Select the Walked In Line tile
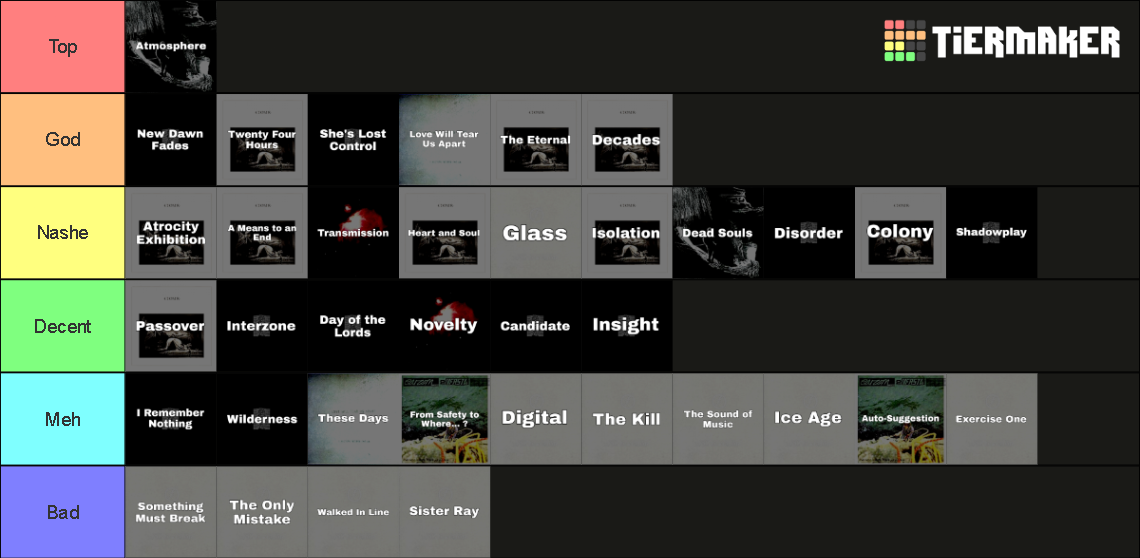1140x558 pixels. tap(353, 512)
